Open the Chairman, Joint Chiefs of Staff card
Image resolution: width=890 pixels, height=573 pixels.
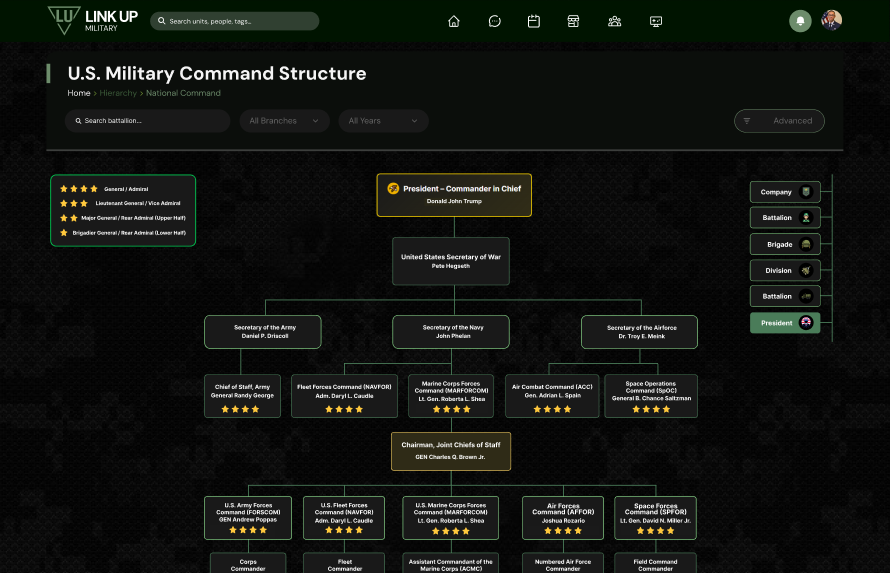click(x=450, y=450)
